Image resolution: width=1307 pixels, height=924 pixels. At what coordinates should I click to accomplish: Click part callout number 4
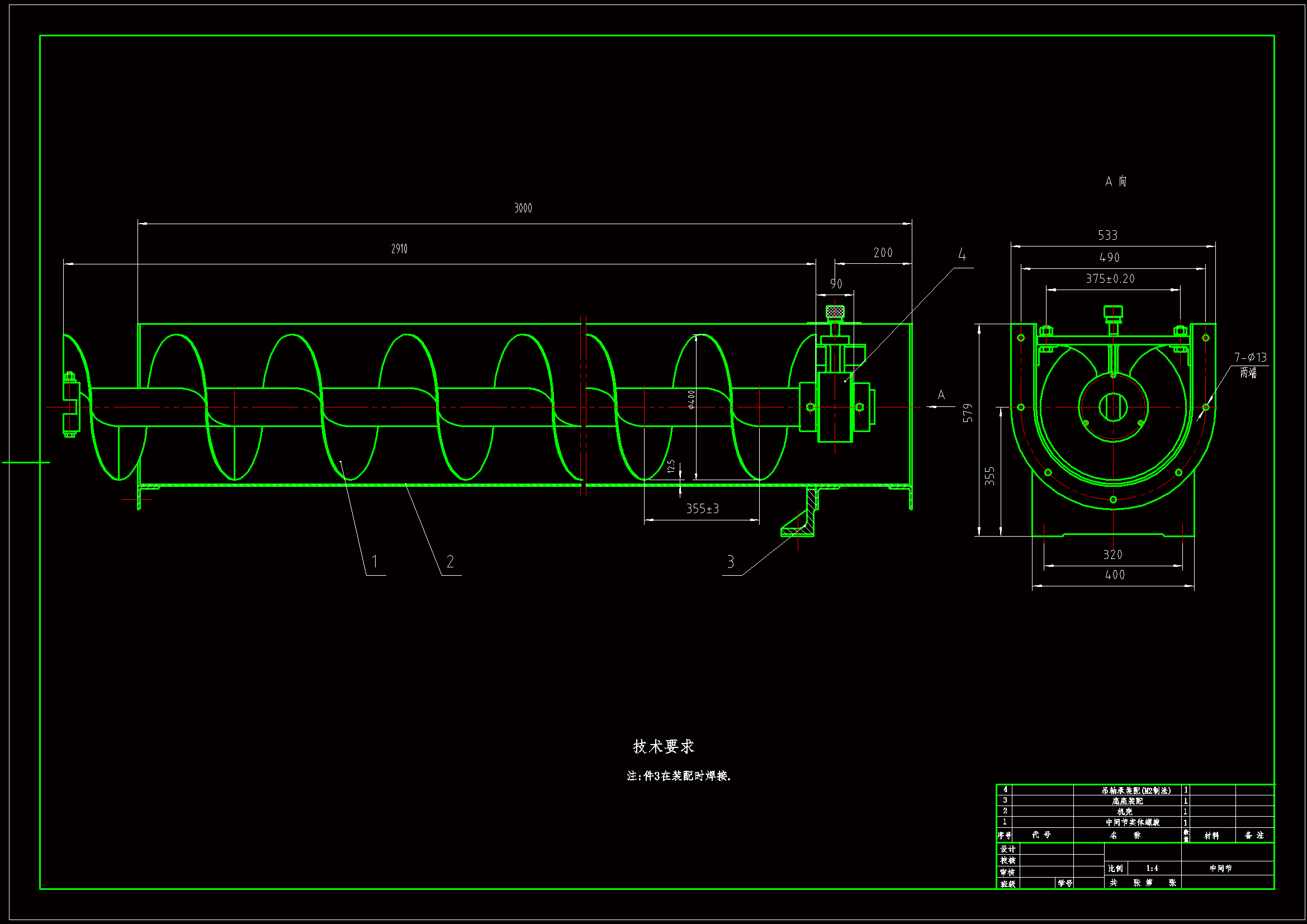click(962, 255)
